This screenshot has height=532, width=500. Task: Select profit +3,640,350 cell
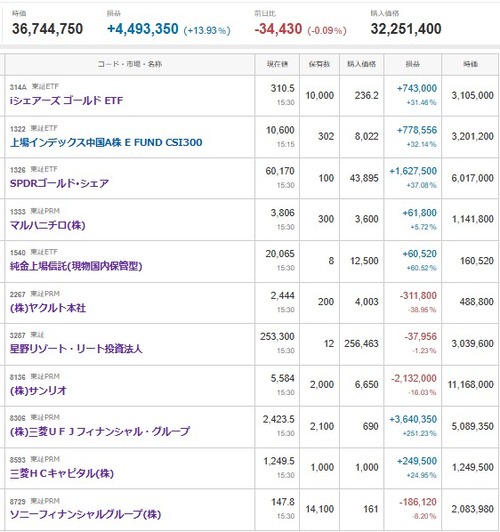click(413, 419)
